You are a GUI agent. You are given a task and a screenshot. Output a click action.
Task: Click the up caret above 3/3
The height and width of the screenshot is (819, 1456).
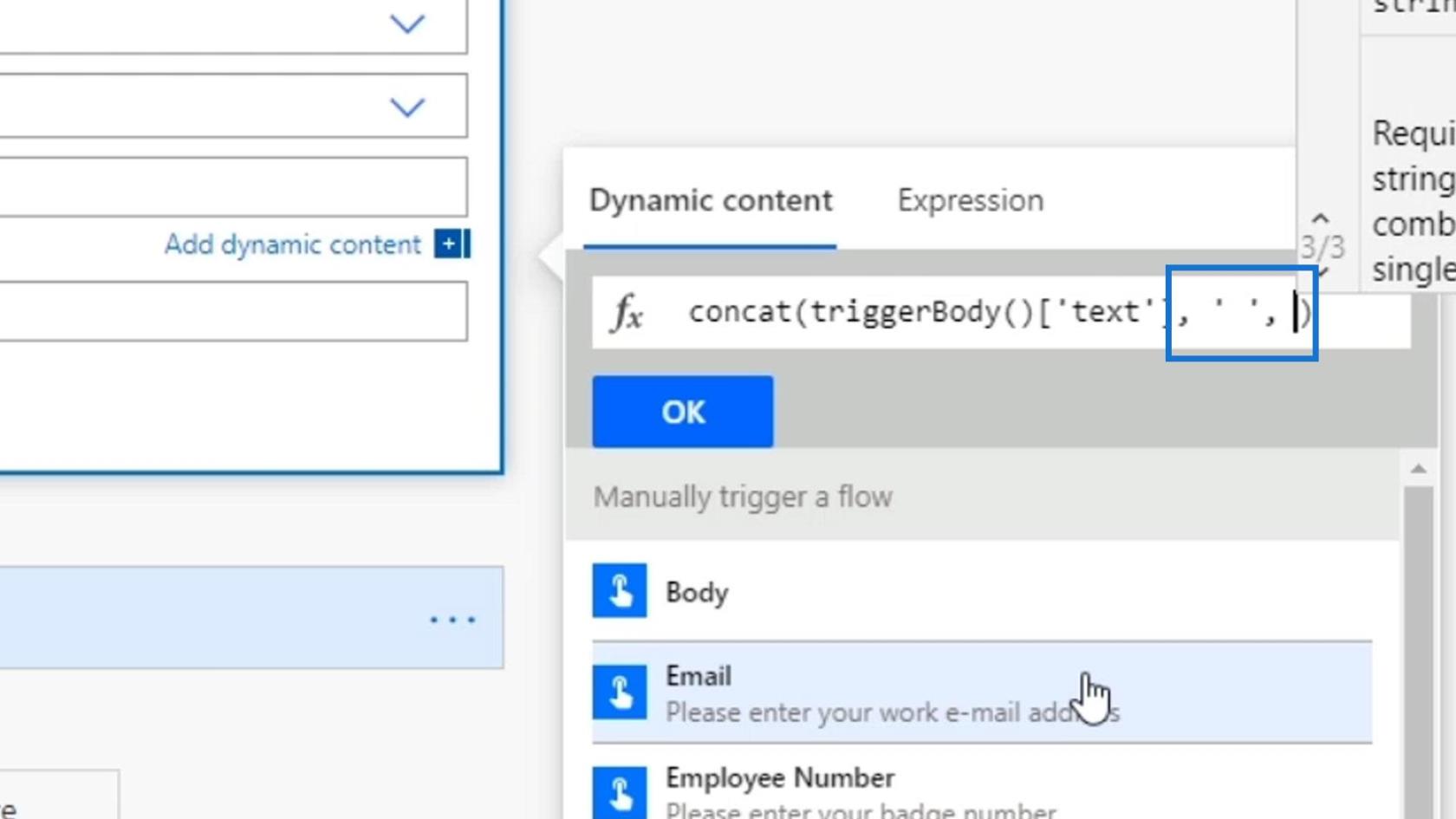pos(1320,218)
